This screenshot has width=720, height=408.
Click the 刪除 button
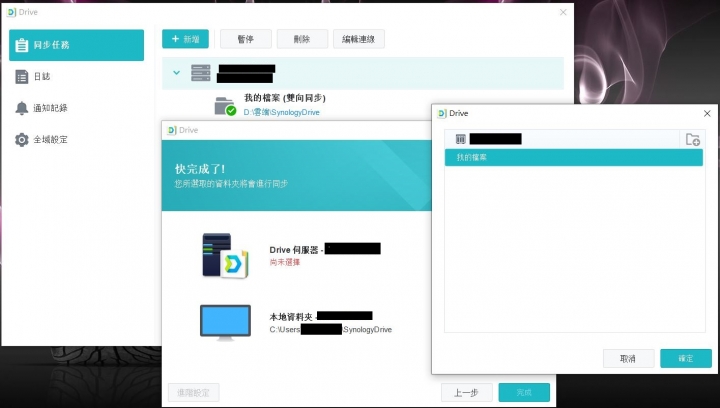tap(302, 39)
